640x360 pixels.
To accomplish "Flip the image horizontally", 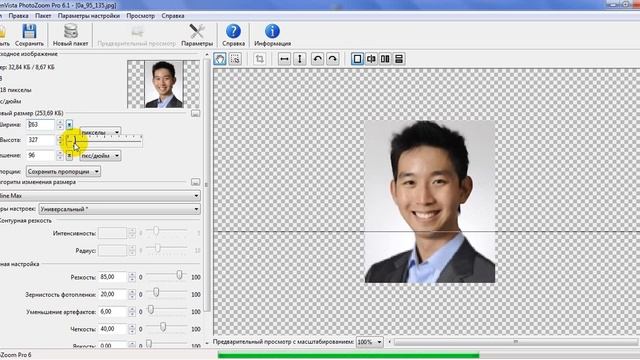I will tap(284, 59).
